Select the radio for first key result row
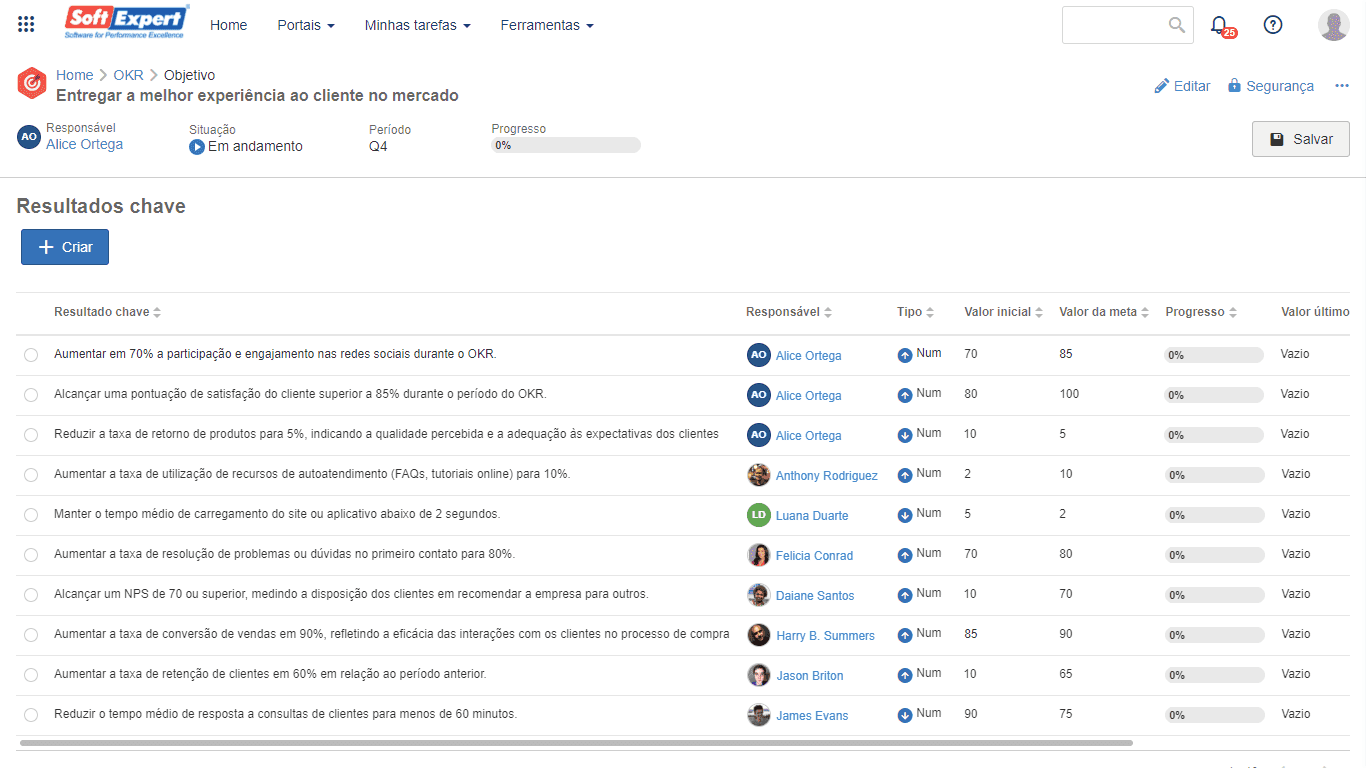 31,355
